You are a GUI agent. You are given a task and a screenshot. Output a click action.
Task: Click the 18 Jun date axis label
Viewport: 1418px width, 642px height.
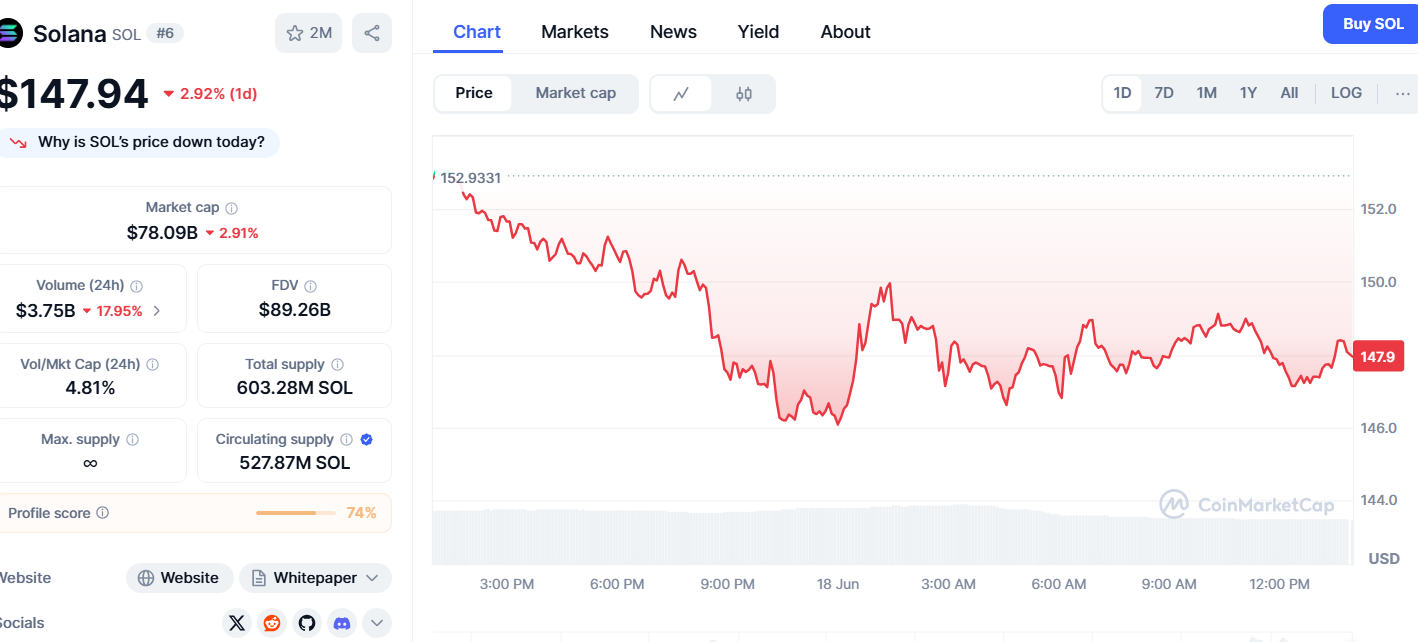point(837,584)
